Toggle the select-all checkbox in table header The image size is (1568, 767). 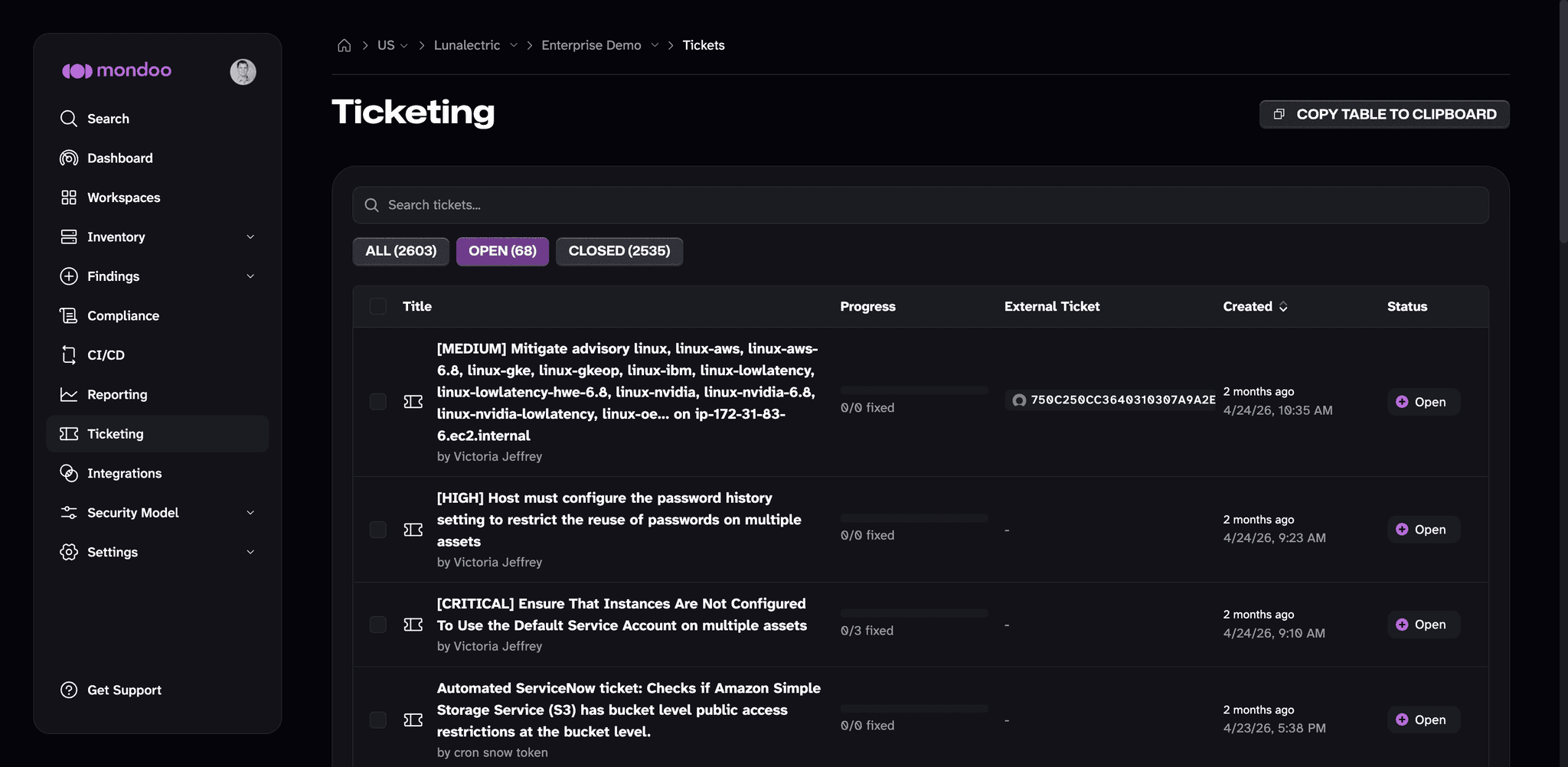377,306
